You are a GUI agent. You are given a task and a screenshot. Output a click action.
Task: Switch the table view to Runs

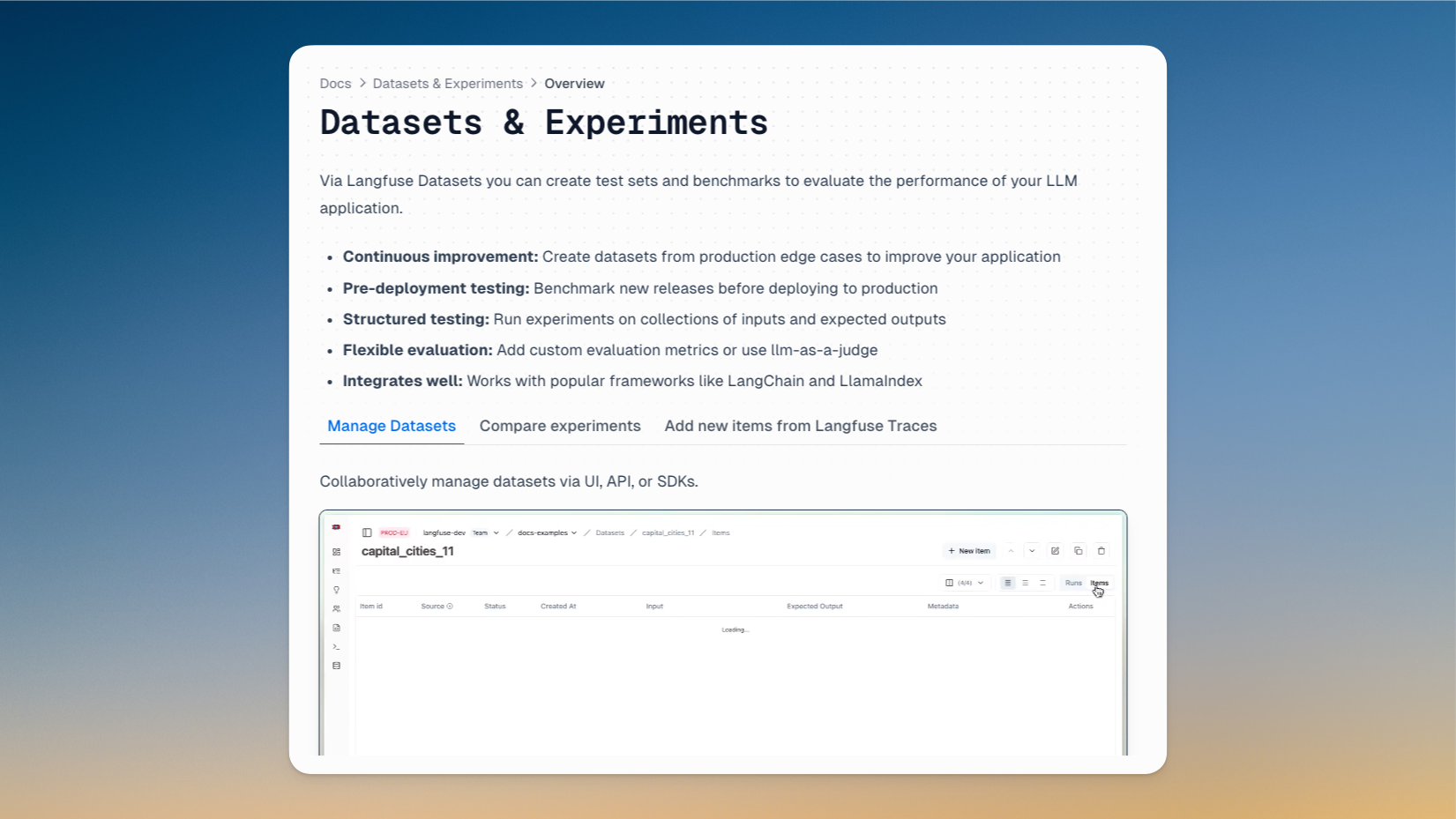coord(1073,583)
